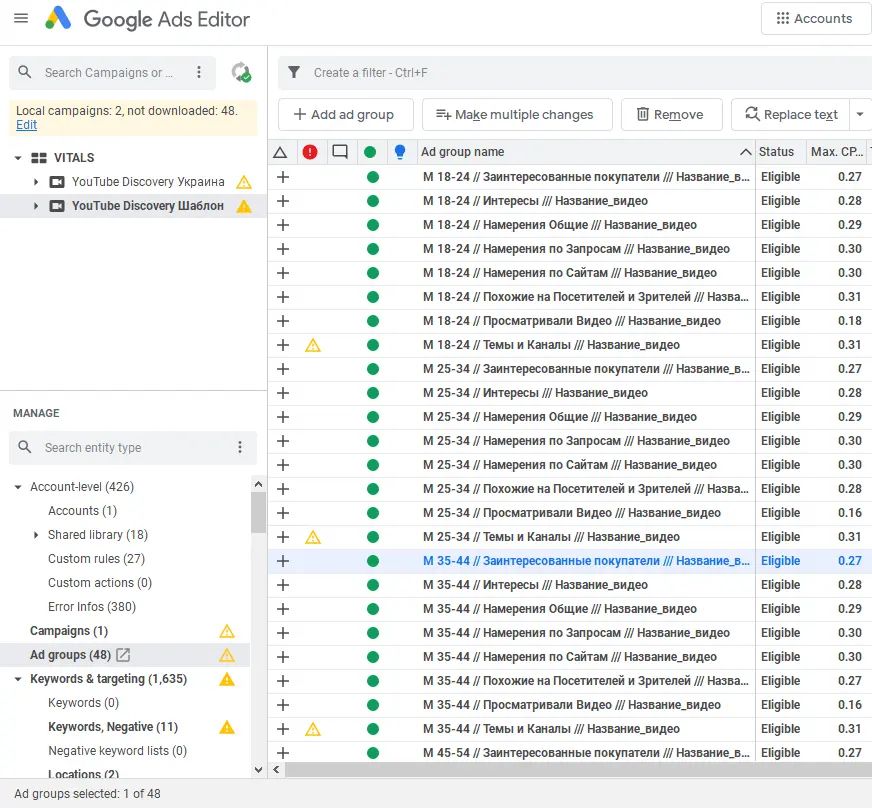Open Custom rules (27)
Image resolution: width=872 pixels, height=808 pixels.
(x=96, y=559)
